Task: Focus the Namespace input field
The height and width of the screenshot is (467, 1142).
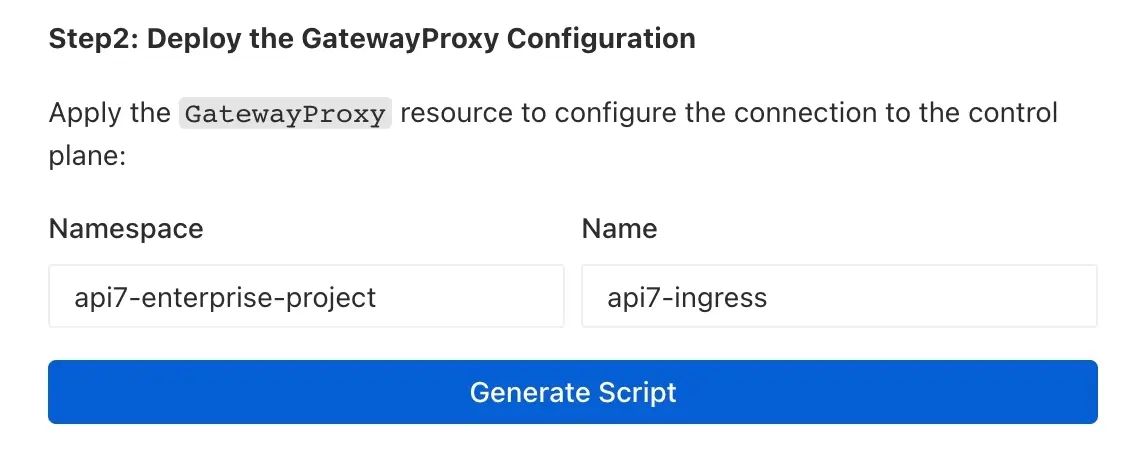Action: tap(306, 297)
